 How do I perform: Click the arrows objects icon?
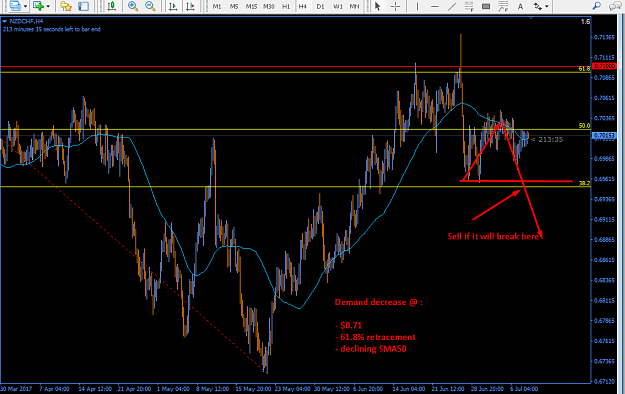pos(538,6)
